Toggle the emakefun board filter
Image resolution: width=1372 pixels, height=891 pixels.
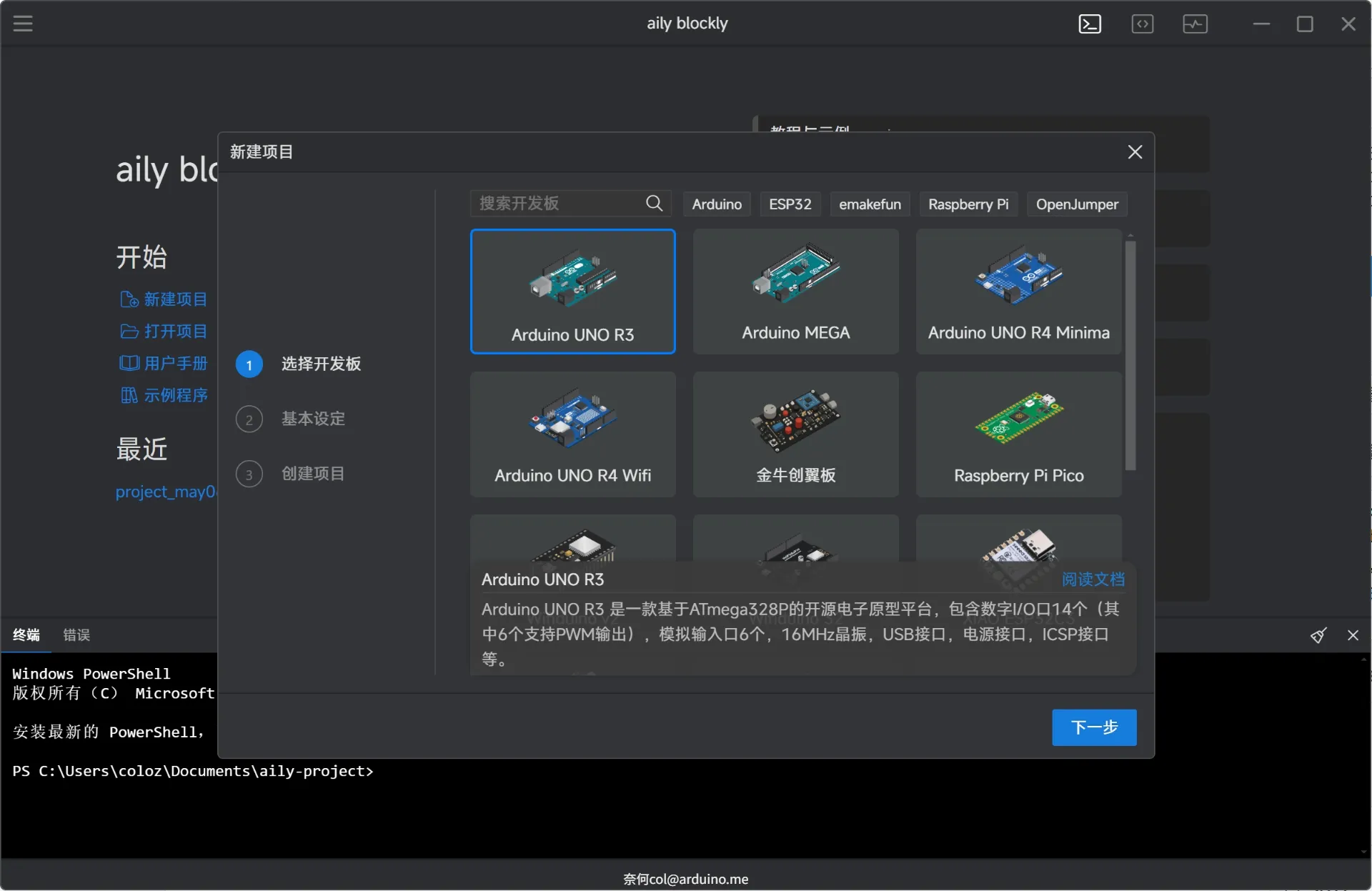click(x=869, y=204)
